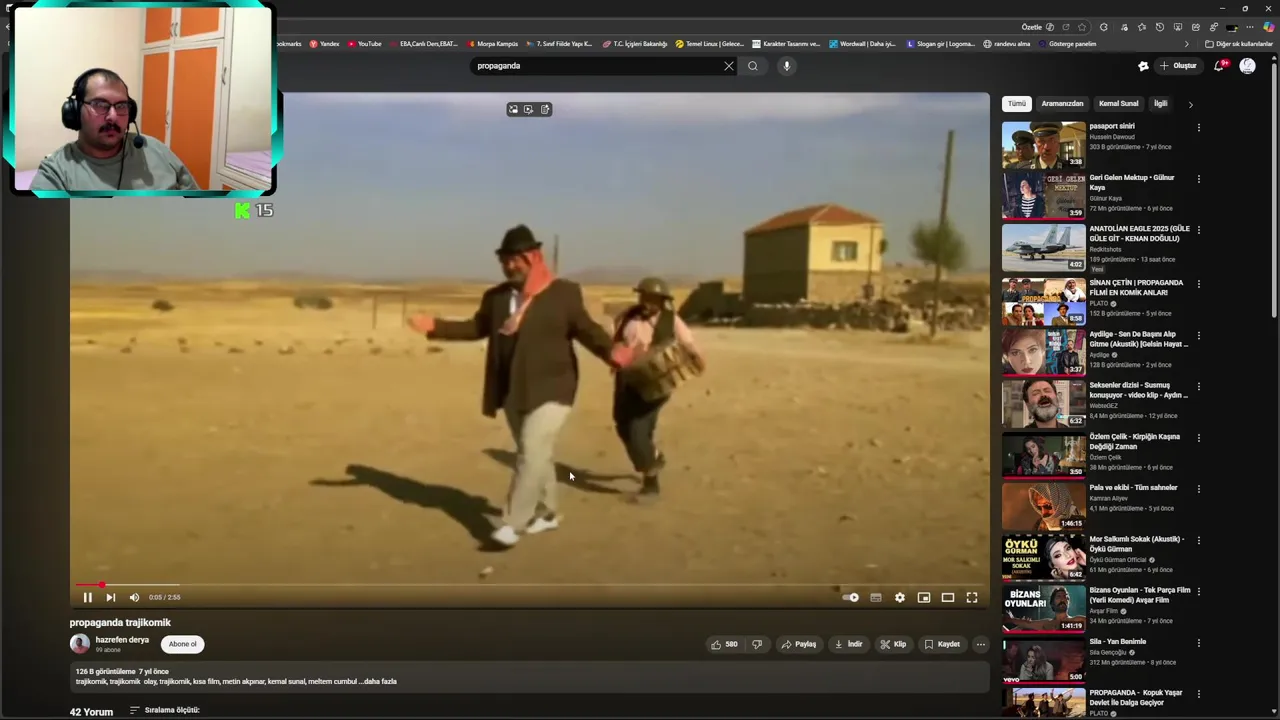
Task: Open the Diğer sık kullanılanlar folder
Action: (x=1238, y=44)
